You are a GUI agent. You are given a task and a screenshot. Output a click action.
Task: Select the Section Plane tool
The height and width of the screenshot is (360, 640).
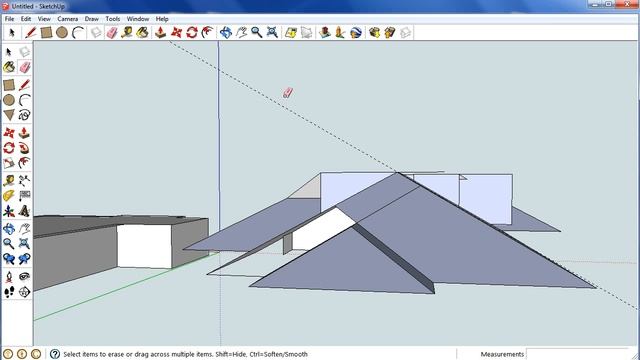24,292
